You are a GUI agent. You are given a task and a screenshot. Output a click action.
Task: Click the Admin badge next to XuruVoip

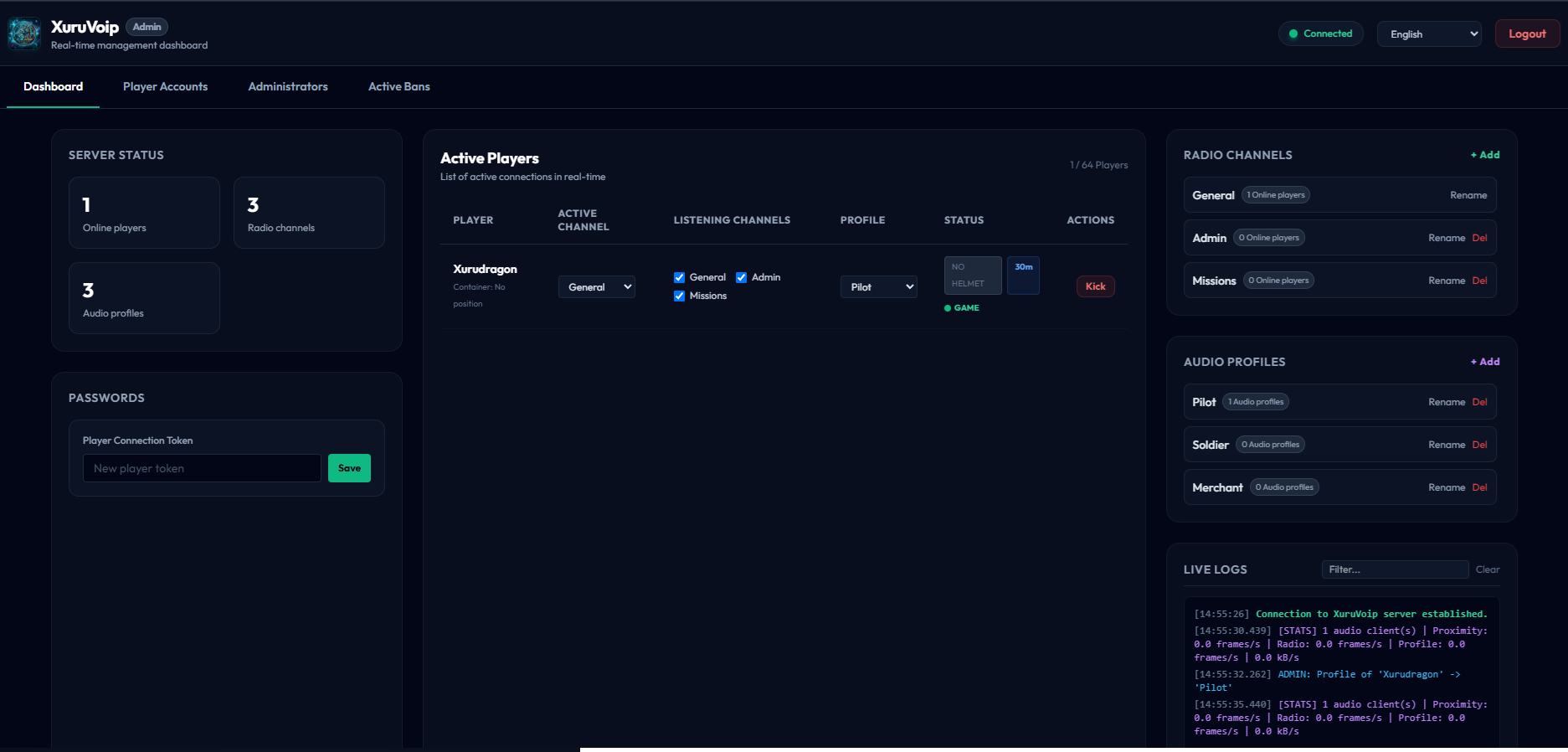tap(147, 27)
